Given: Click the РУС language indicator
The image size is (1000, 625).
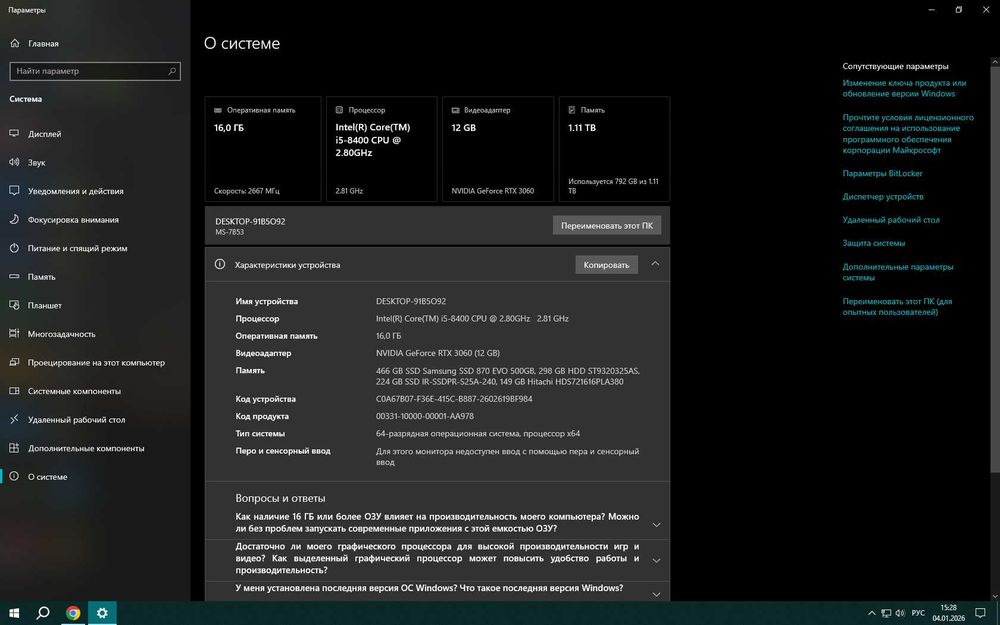Looking at the screenshot, I should coord(918,614).
